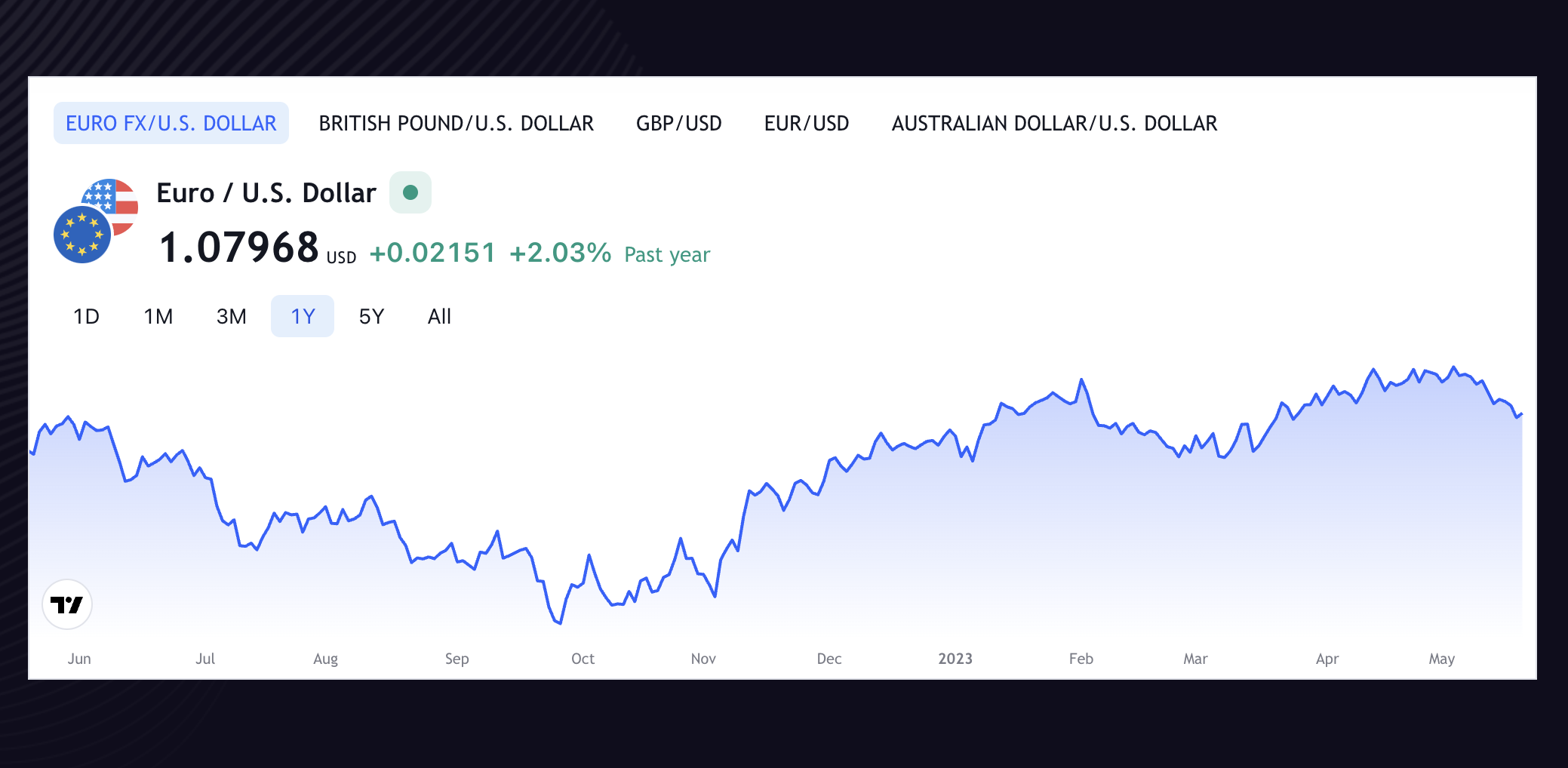Screen dimensions: 1568x768
Task: Select the 1D time range
Action: 86,316
